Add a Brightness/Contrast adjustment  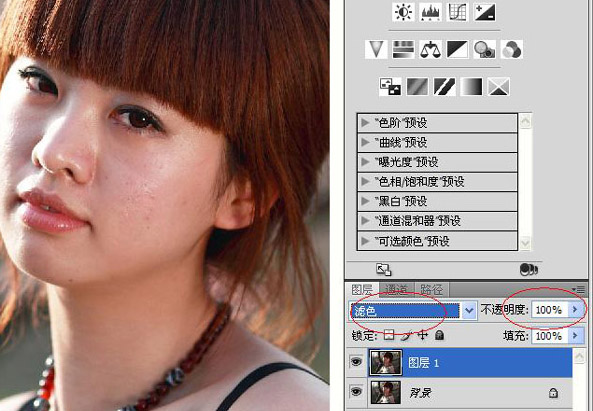click(x=403, y=12)
